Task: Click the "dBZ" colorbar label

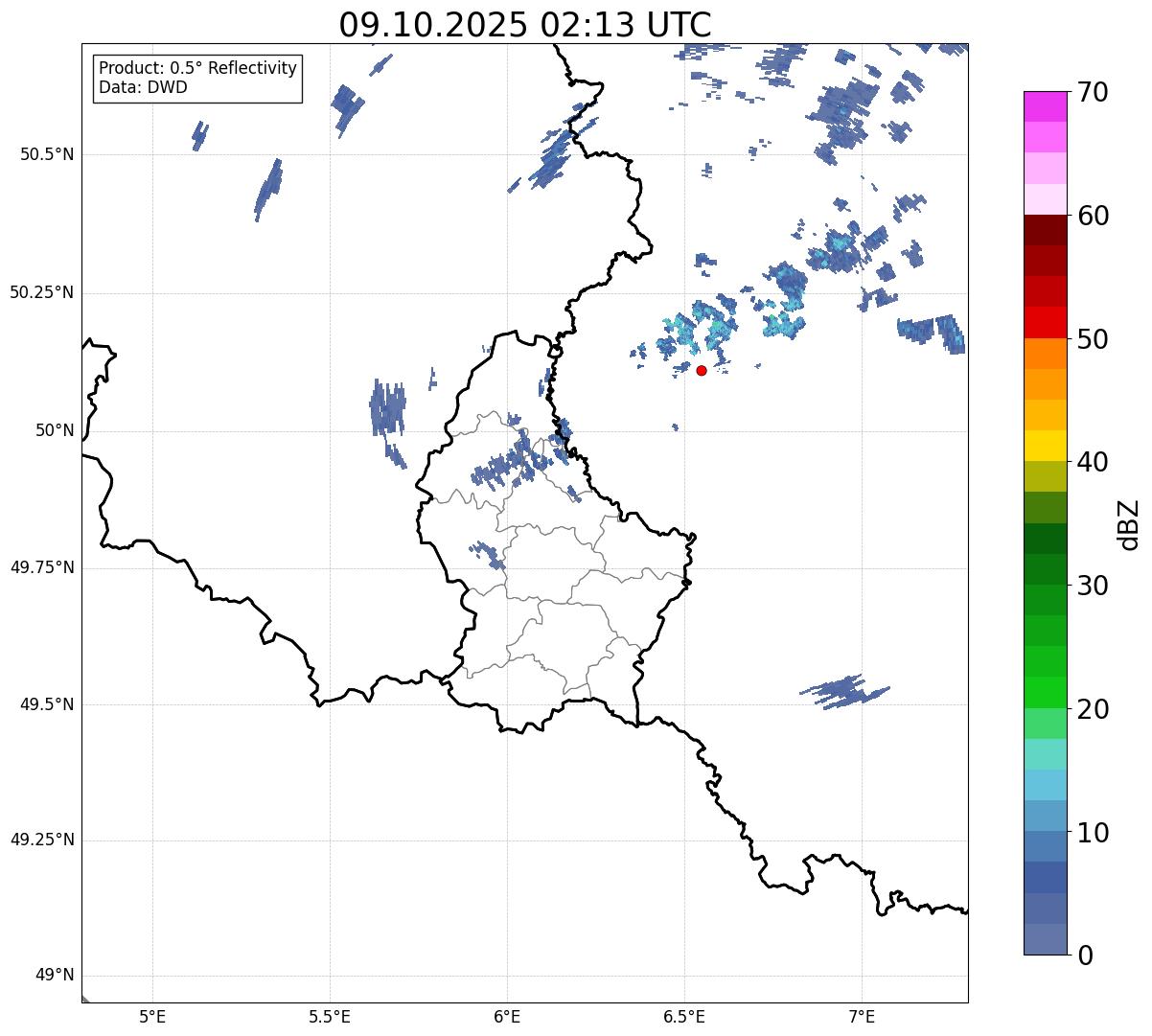Action: pyautogui.click(x=1128, y=523)
